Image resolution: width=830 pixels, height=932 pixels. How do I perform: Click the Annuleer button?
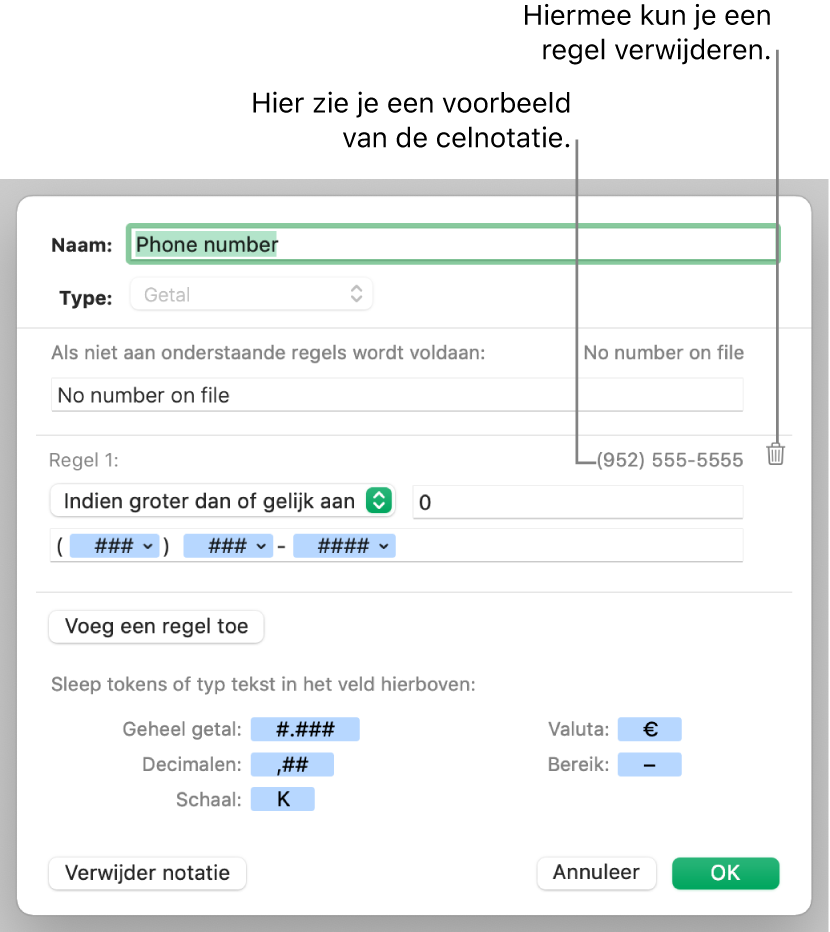point(596,872)
